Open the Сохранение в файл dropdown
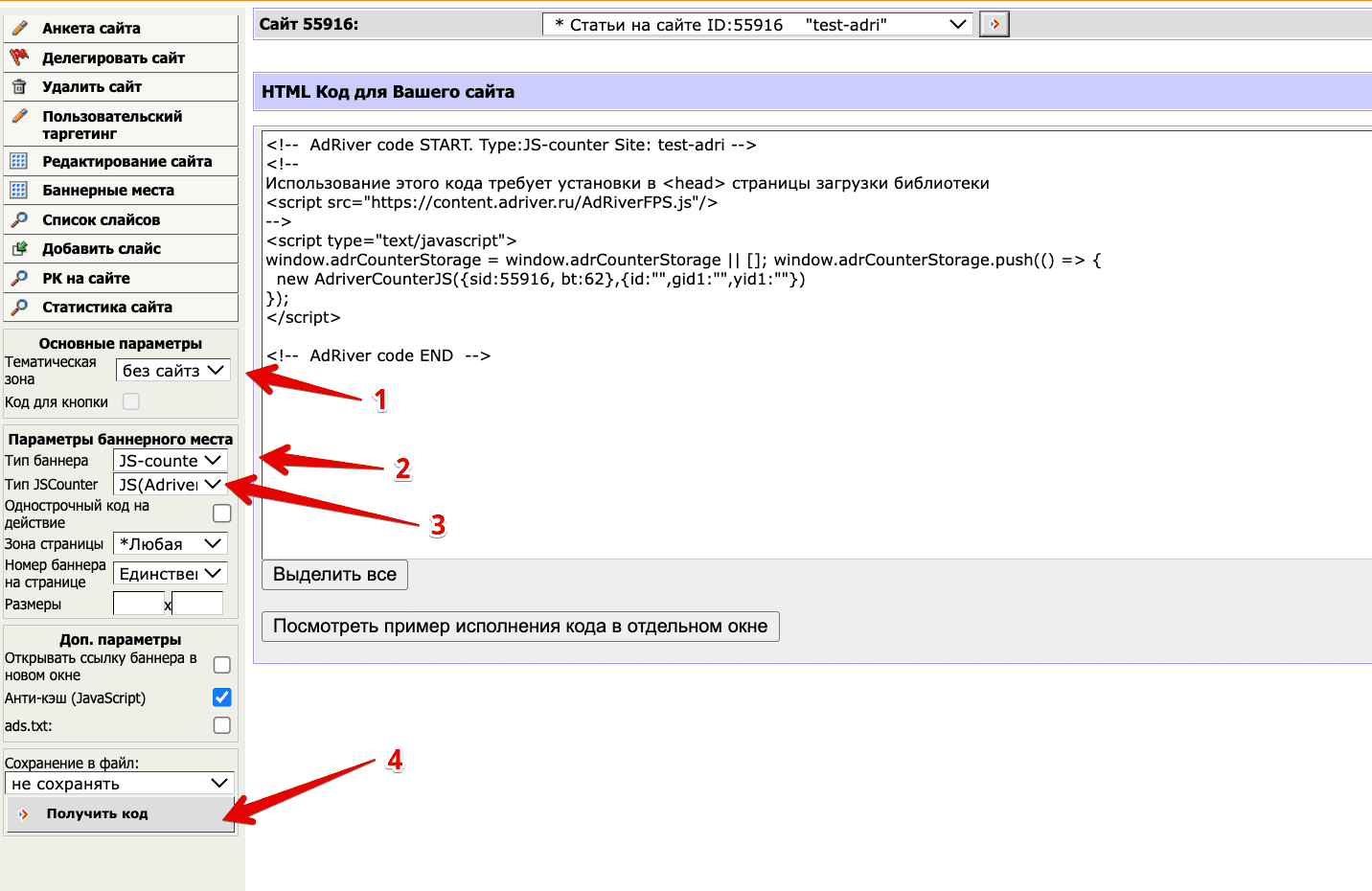The image size is (1372, 891). [x=120, y=784]
